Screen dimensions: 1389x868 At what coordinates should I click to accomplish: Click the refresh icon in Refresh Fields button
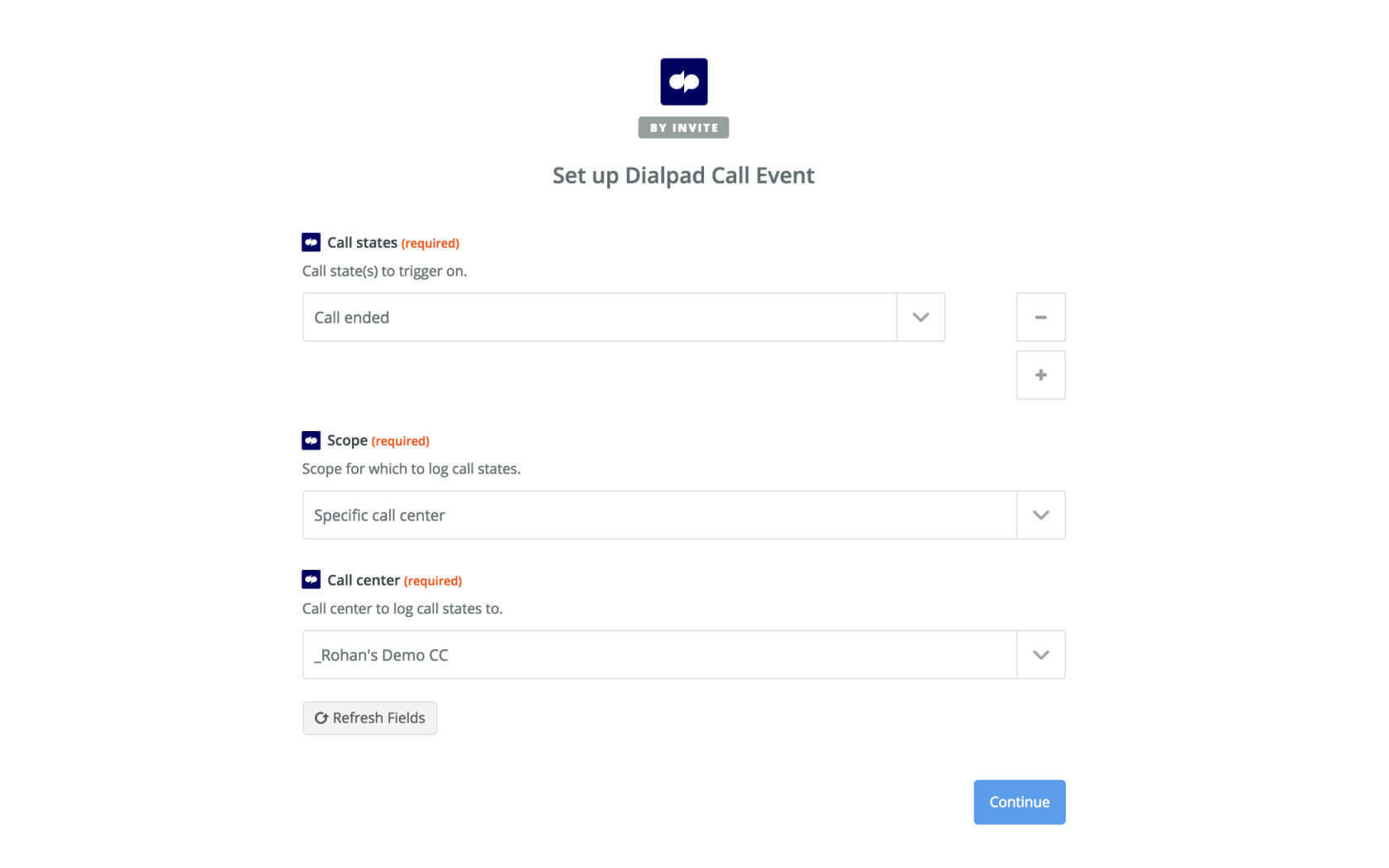coord(321,718)
